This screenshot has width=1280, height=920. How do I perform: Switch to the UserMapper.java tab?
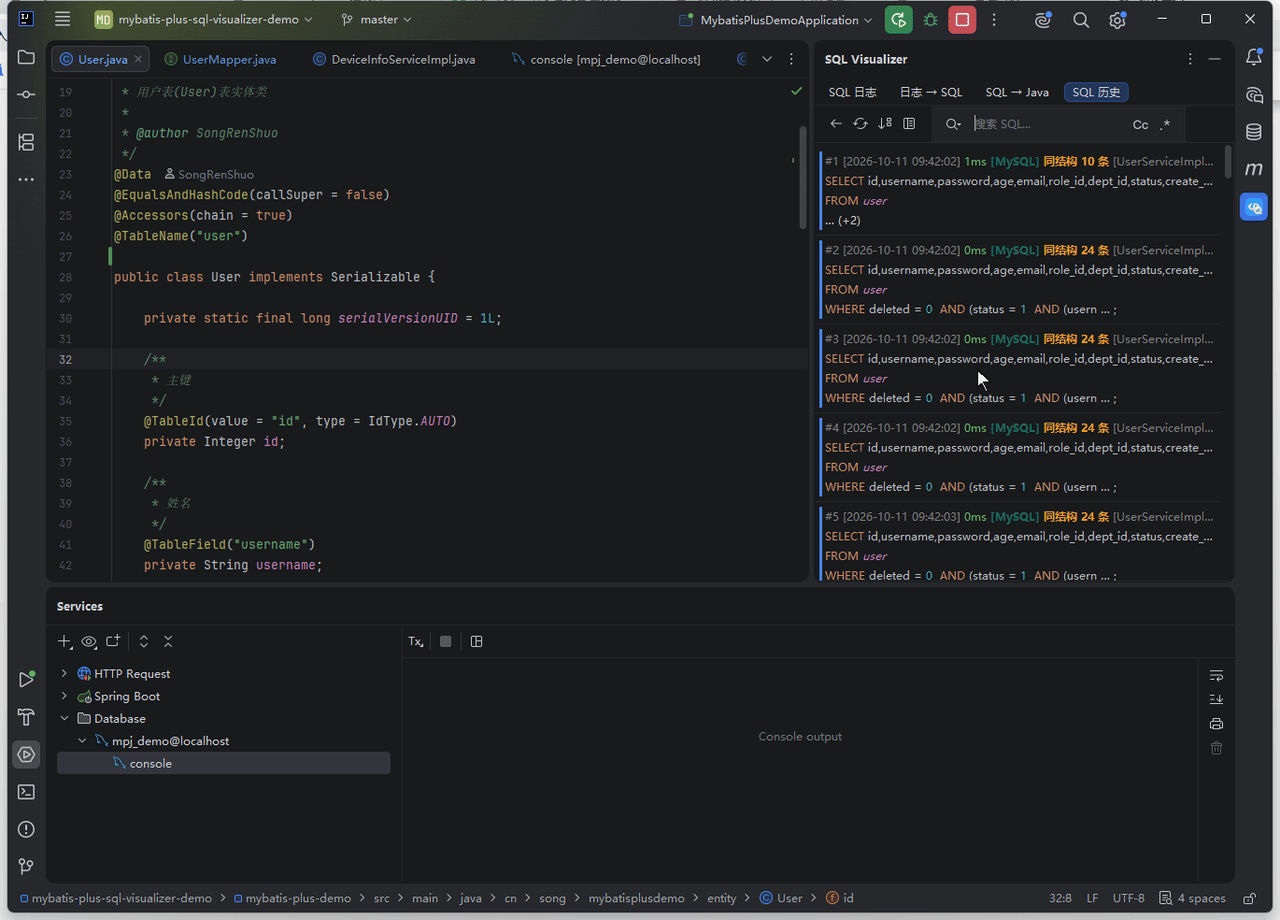[x=220, y=59]
